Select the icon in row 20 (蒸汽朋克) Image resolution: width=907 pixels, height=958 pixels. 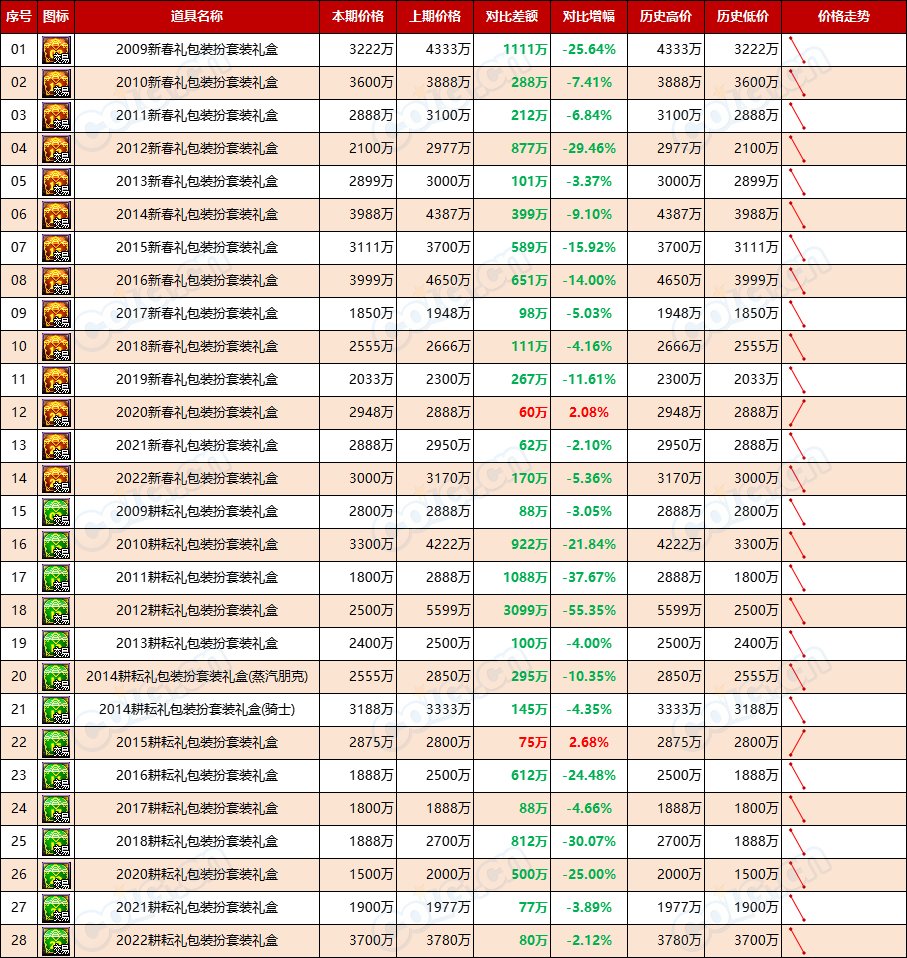coord(56,677)
